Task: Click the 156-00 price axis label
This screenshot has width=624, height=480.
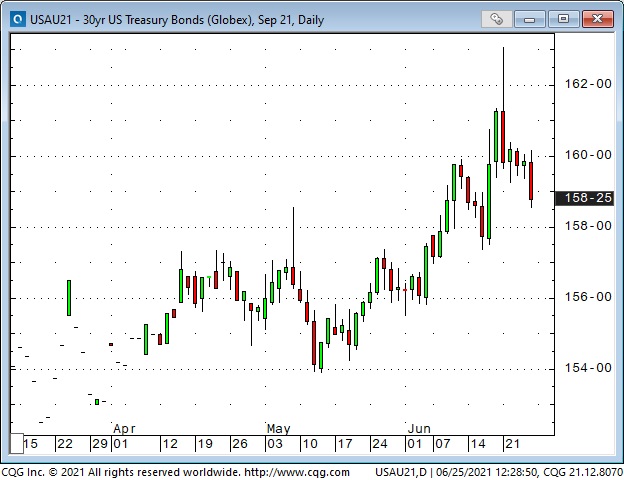Action: (x=588, y=297)
